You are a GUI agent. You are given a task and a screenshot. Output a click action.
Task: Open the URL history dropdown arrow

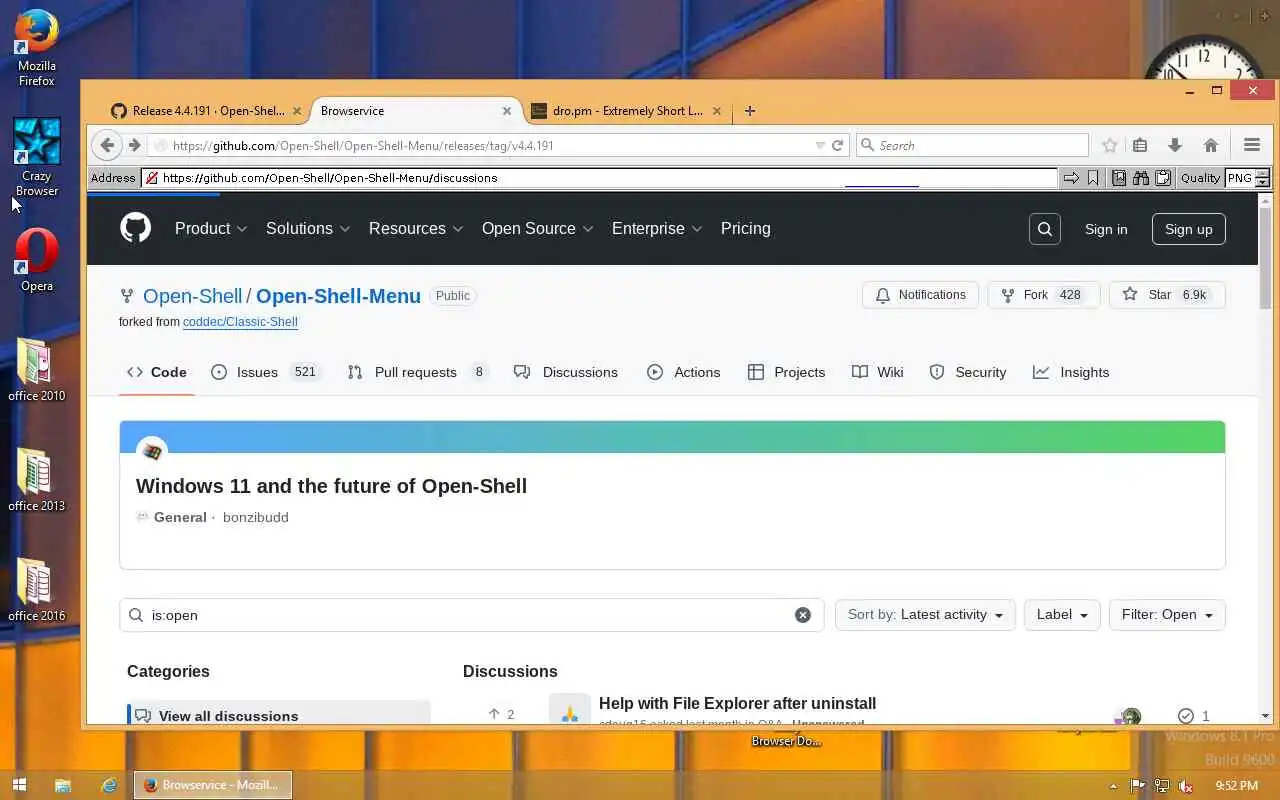tap(820, 145)
